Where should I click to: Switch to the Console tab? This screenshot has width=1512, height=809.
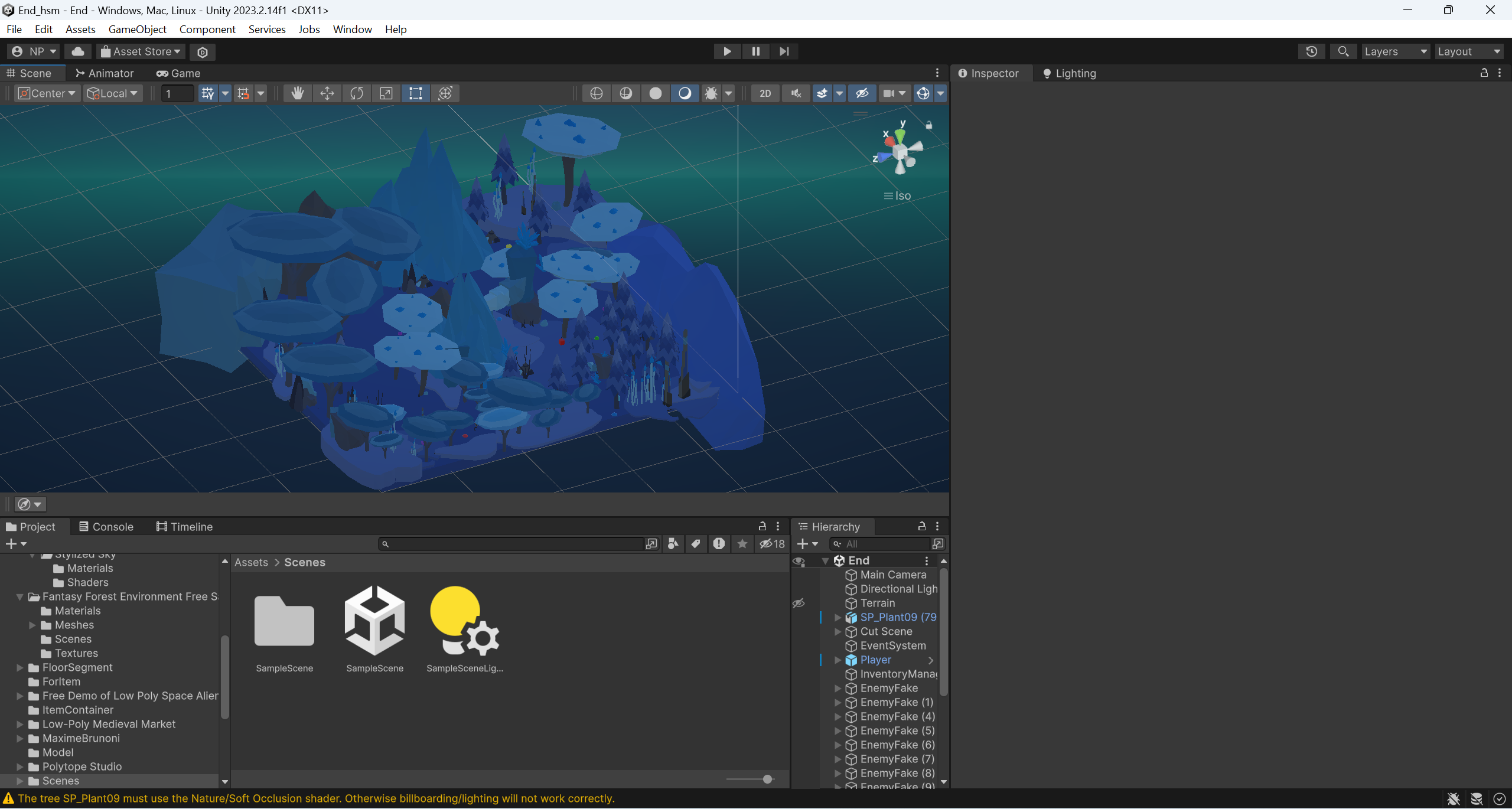tap(106, 526)
